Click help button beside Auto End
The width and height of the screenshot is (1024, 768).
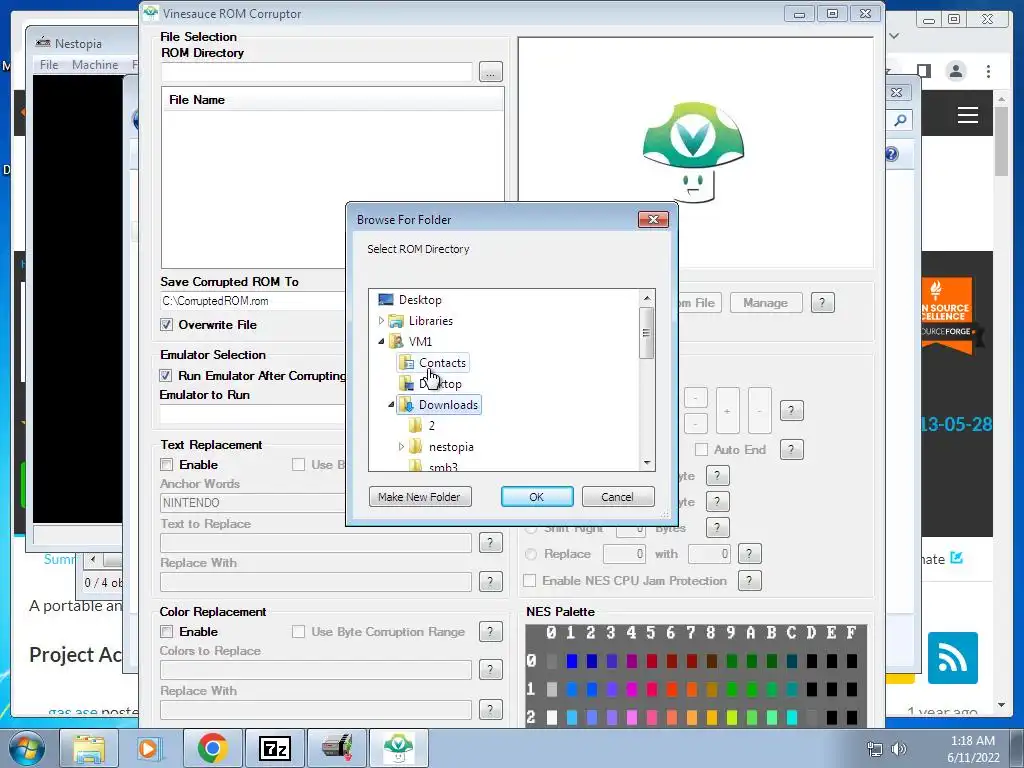click(792, 449)
